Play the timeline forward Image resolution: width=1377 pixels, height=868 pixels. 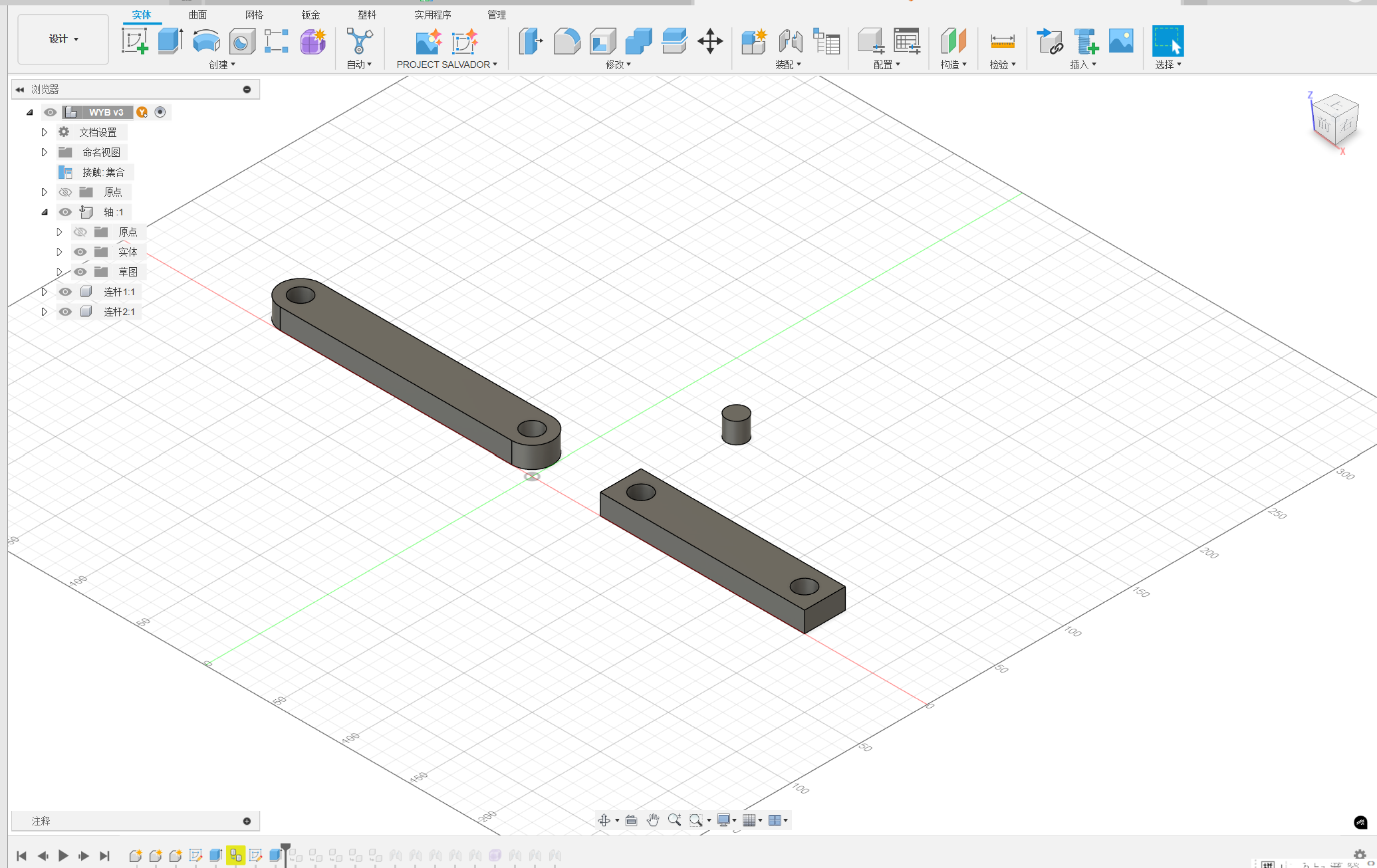coord(63,855)
